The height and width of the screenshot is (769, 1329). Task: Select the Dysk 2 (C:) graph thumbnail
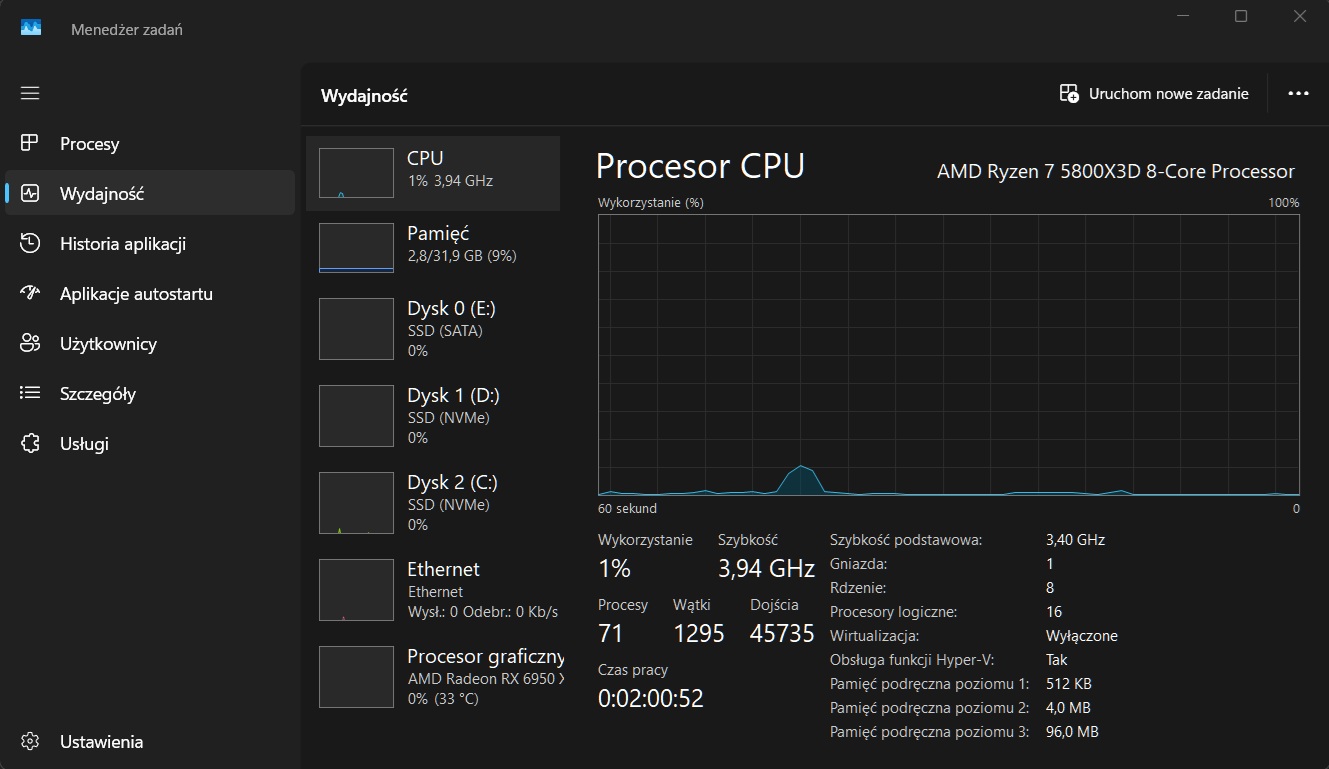pos(356,503)
